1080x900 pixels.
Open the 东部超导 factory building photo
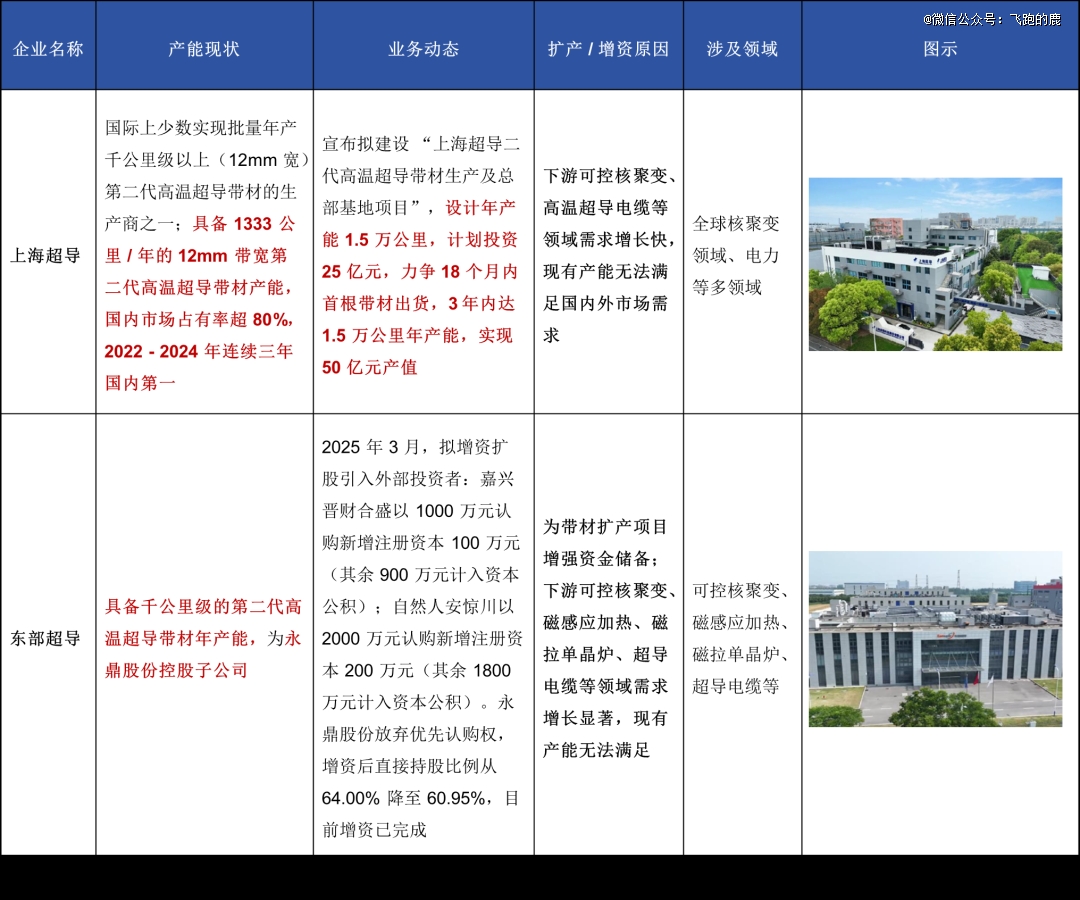[935, 638]
